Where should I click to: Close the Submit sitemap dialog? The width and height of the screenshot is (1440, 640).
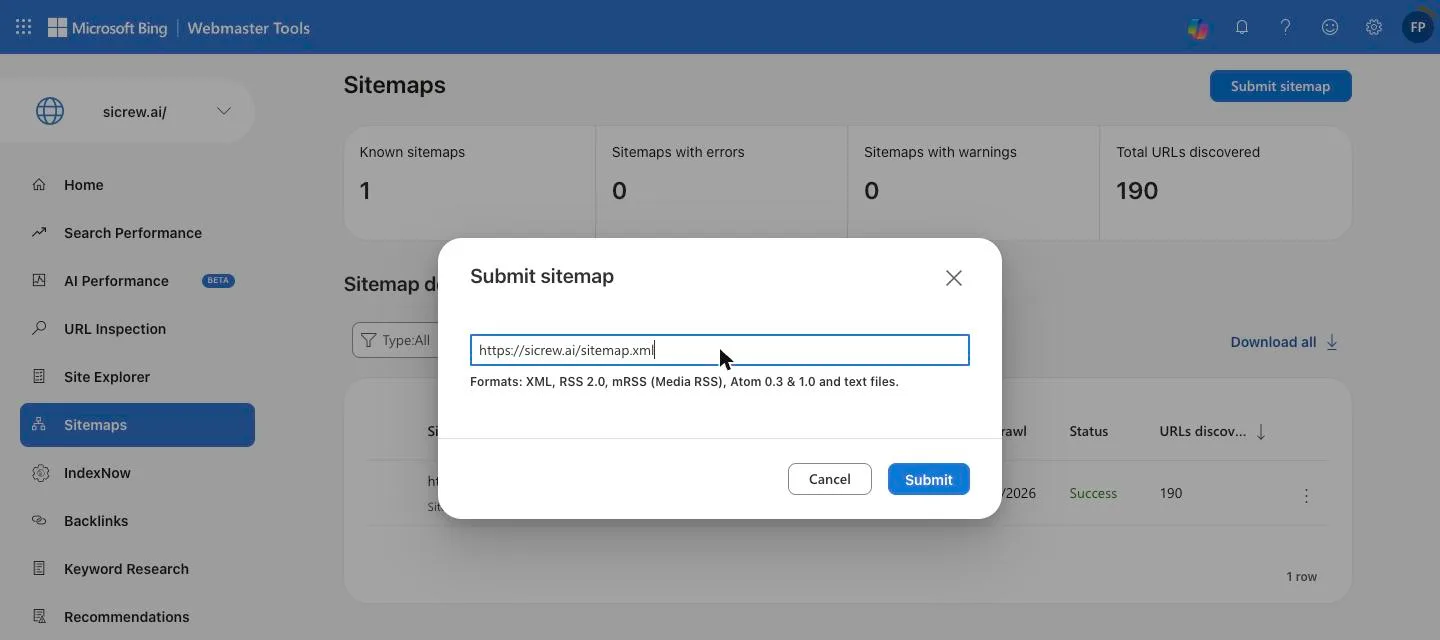tap(954, 278)
